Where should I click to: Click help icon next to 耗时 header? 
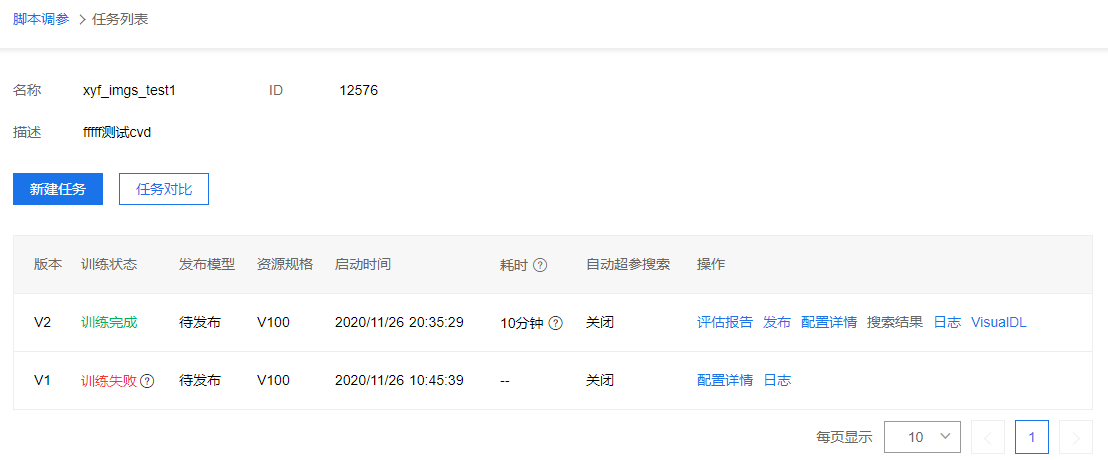coord(540,265)
